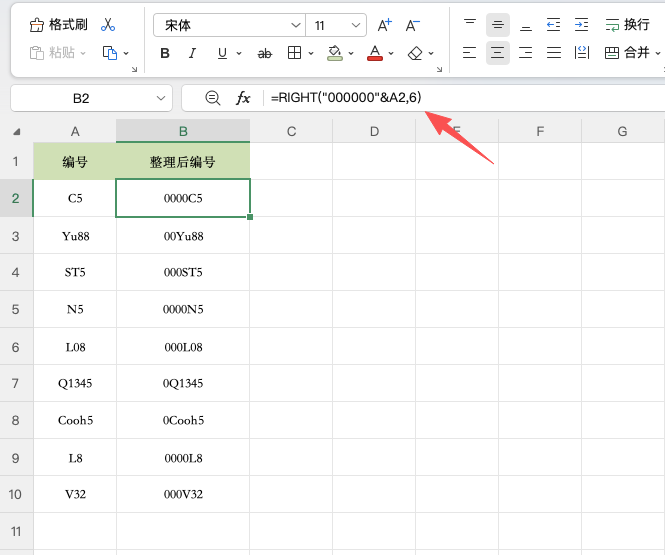The height and width of the screenshot is (555, 665).
Task: Select column B header
Action: [183, 131]
